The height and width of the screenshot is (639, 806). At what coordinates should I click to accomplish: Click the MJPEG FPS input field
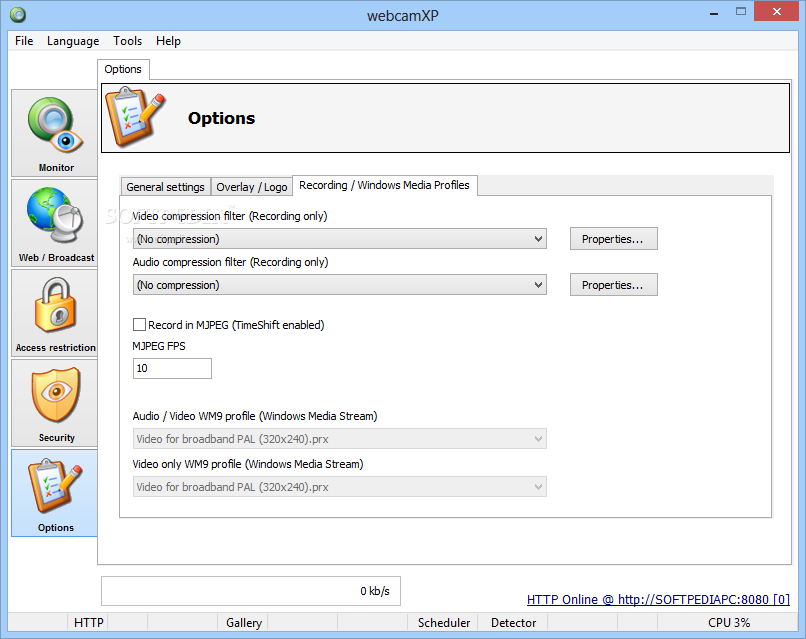coord(172,368)
